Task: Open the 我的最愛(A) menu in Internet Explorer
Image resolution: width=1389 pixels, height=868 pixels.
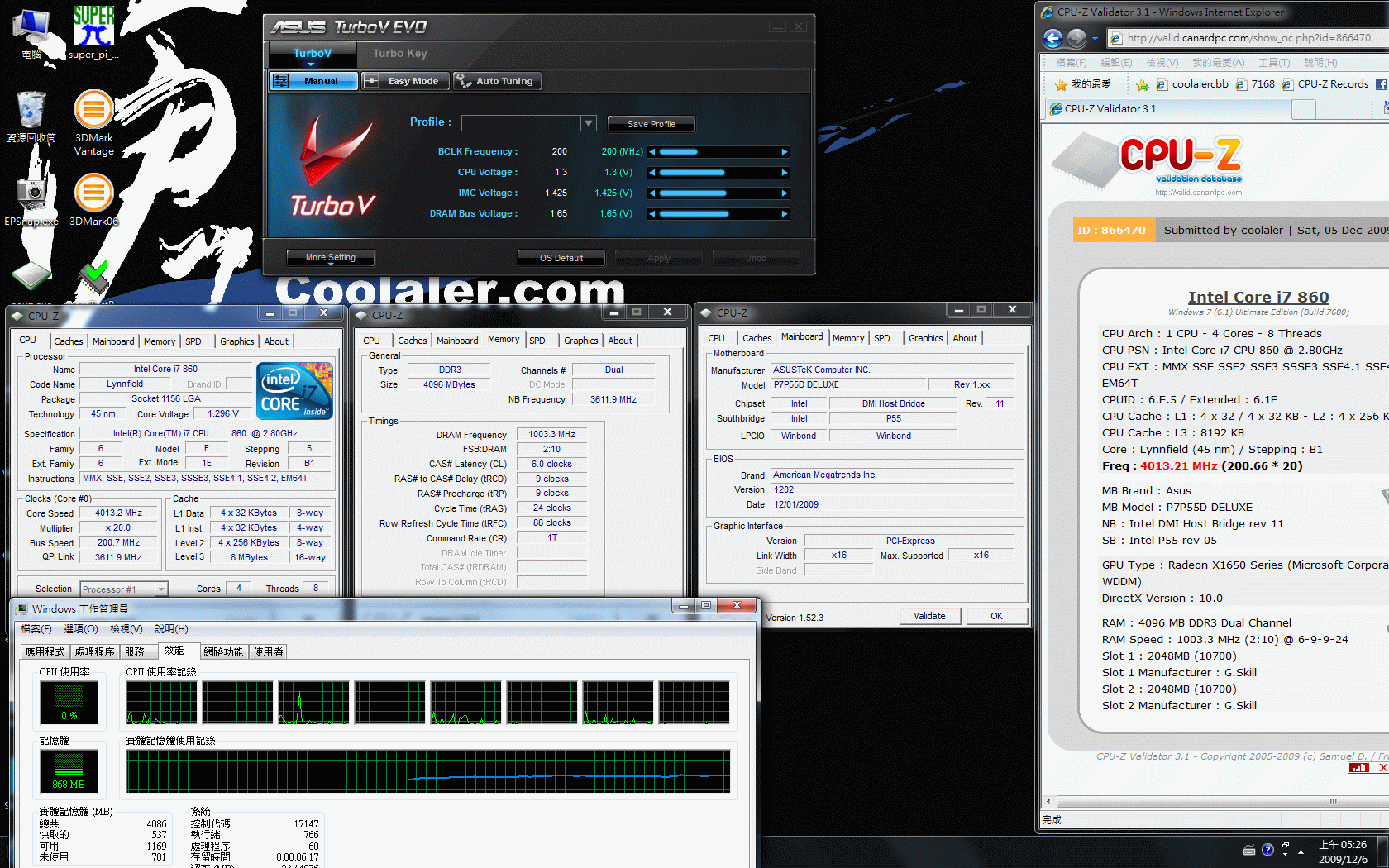Action: click(1218, 63)
